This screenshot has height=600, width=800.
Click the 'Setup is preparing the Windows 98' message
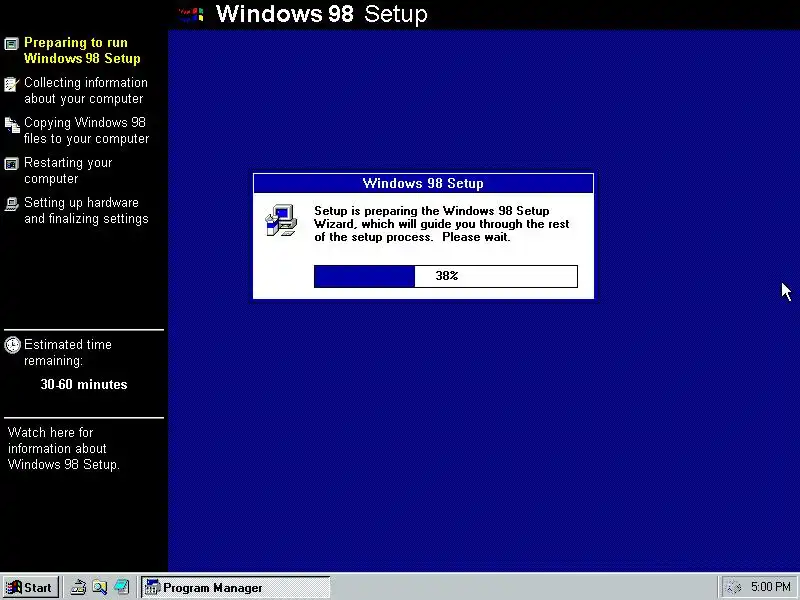point(441,224)
